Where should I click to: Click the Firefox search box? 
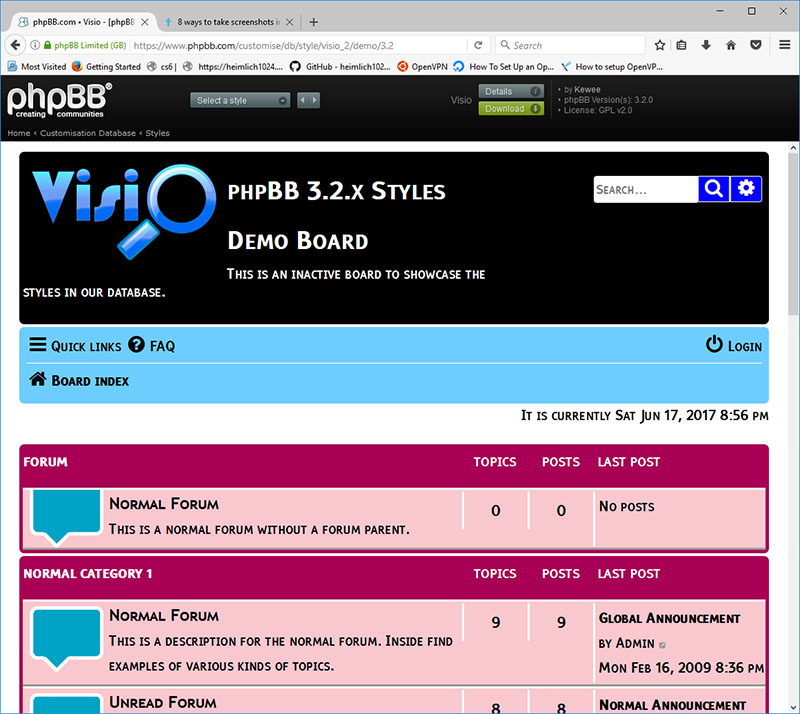(x=570, y=45)
